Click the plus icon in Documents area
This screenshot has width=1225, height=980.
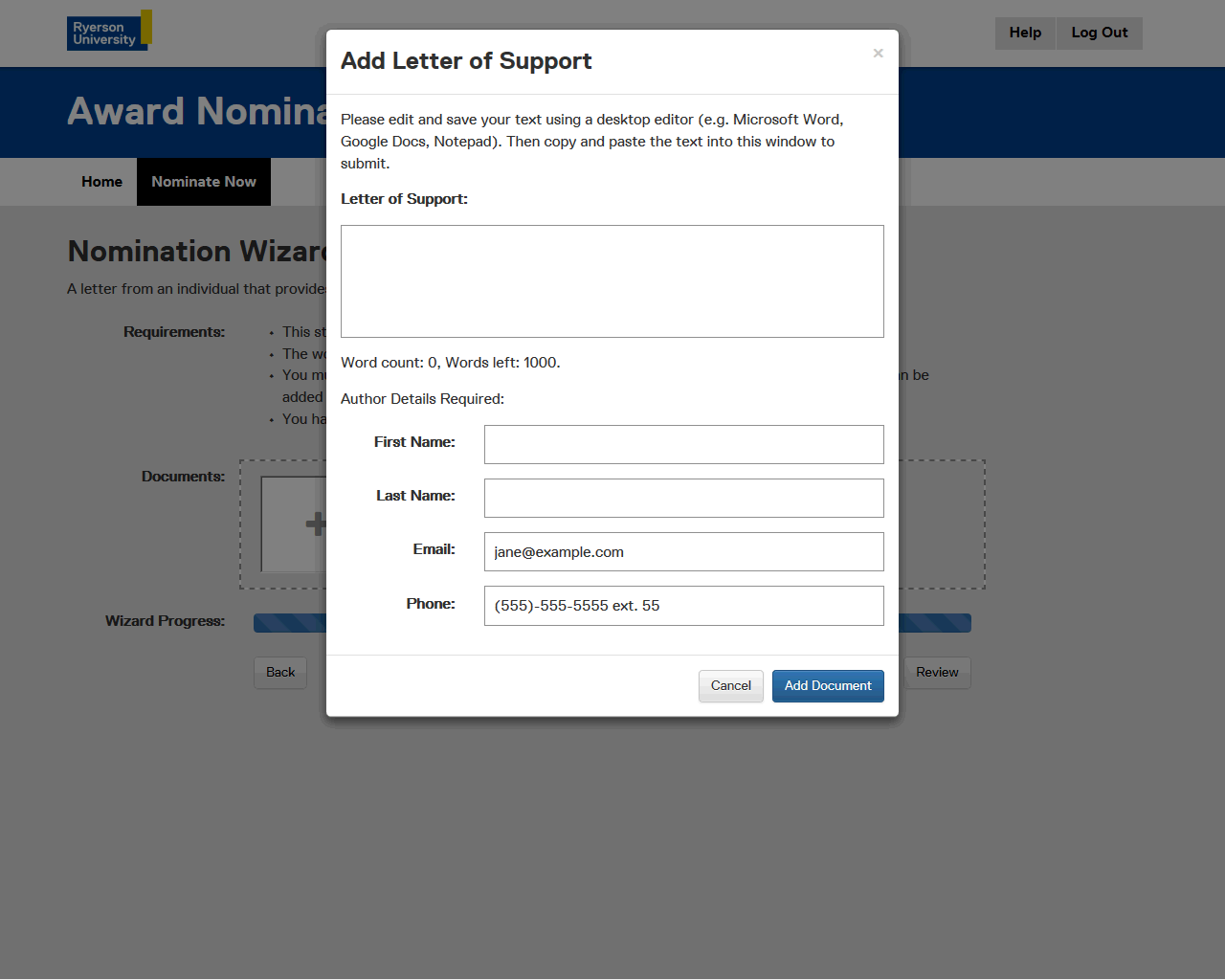coord(314,523)
